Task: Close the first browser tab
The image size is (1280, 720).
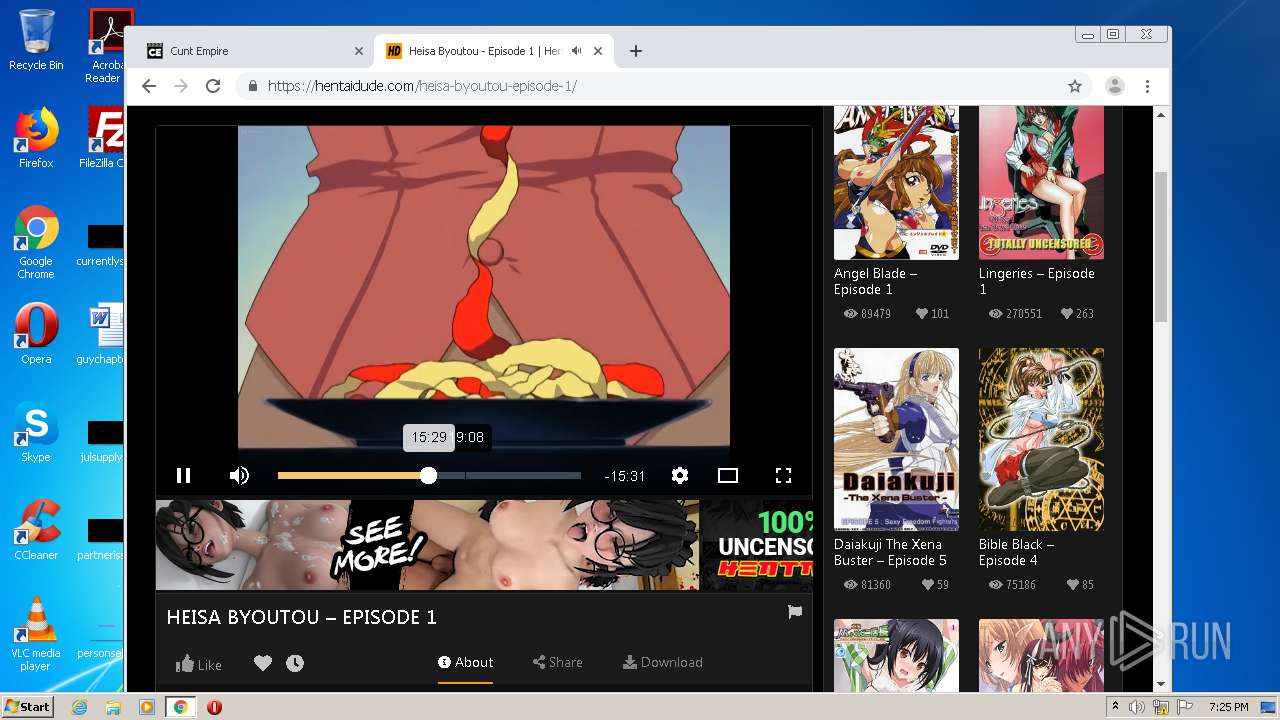Action: coord(359,51)
